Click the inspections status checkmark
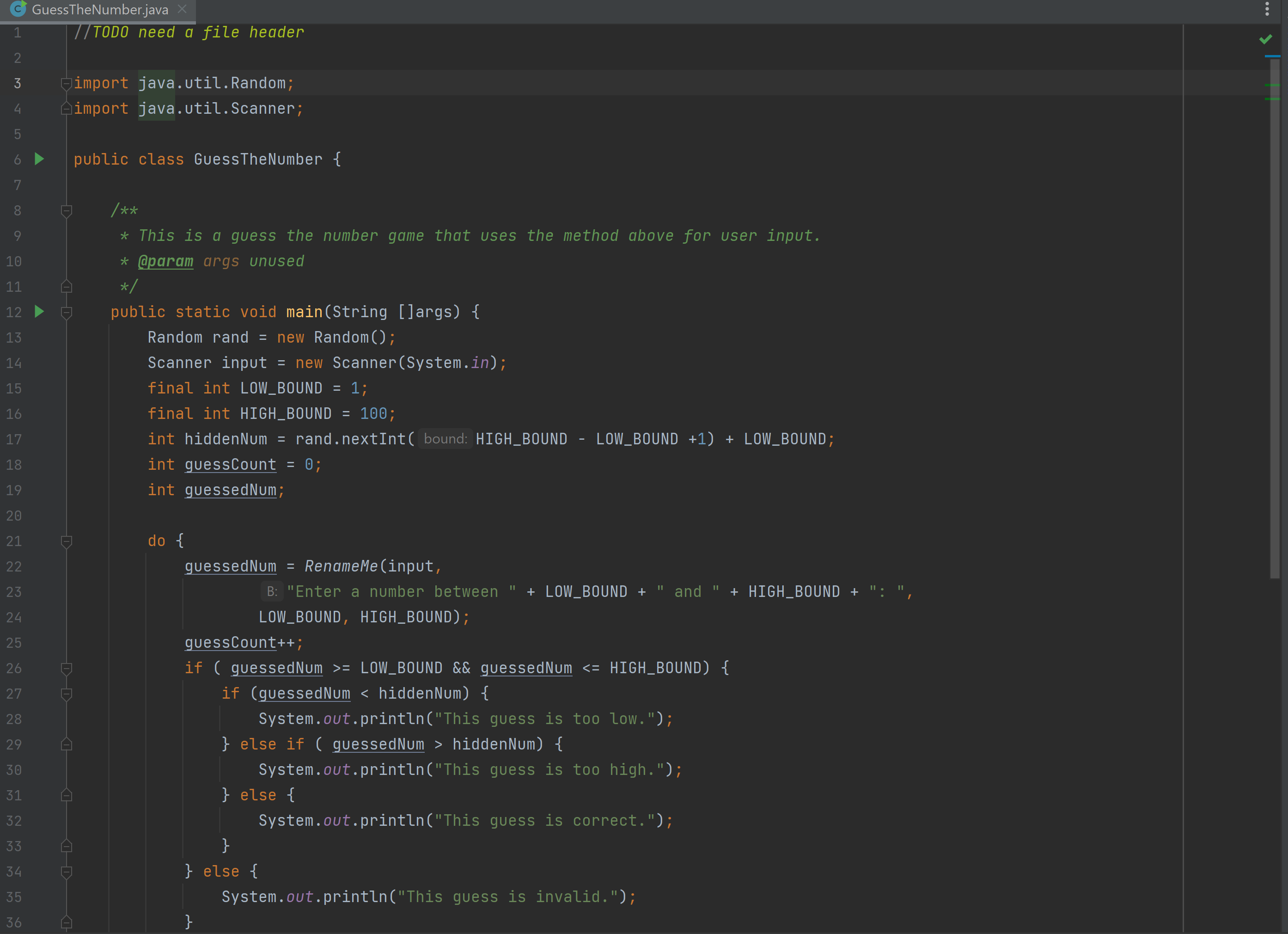Viewport: 1288px width, 934px height. pos(1266,39)
